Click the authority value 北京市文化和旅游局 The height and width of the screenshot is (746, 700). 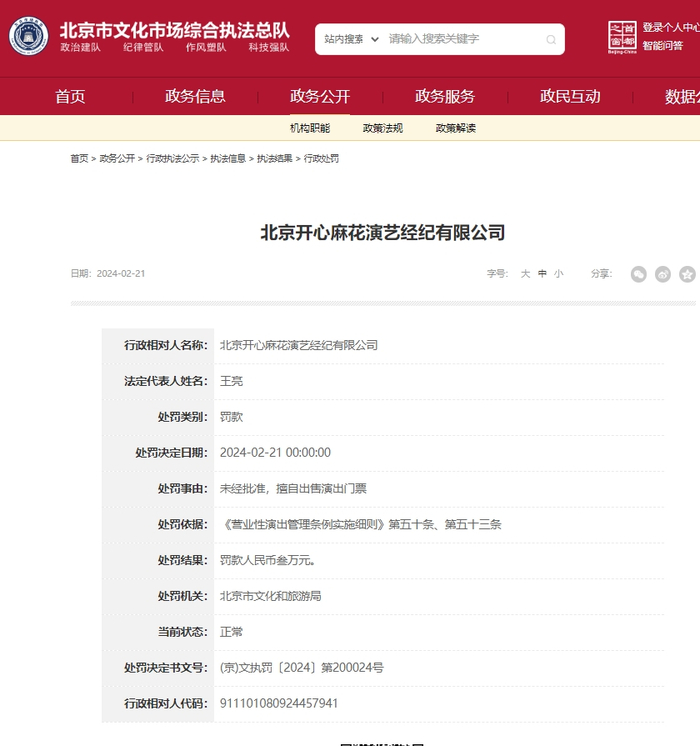(270, 596)
